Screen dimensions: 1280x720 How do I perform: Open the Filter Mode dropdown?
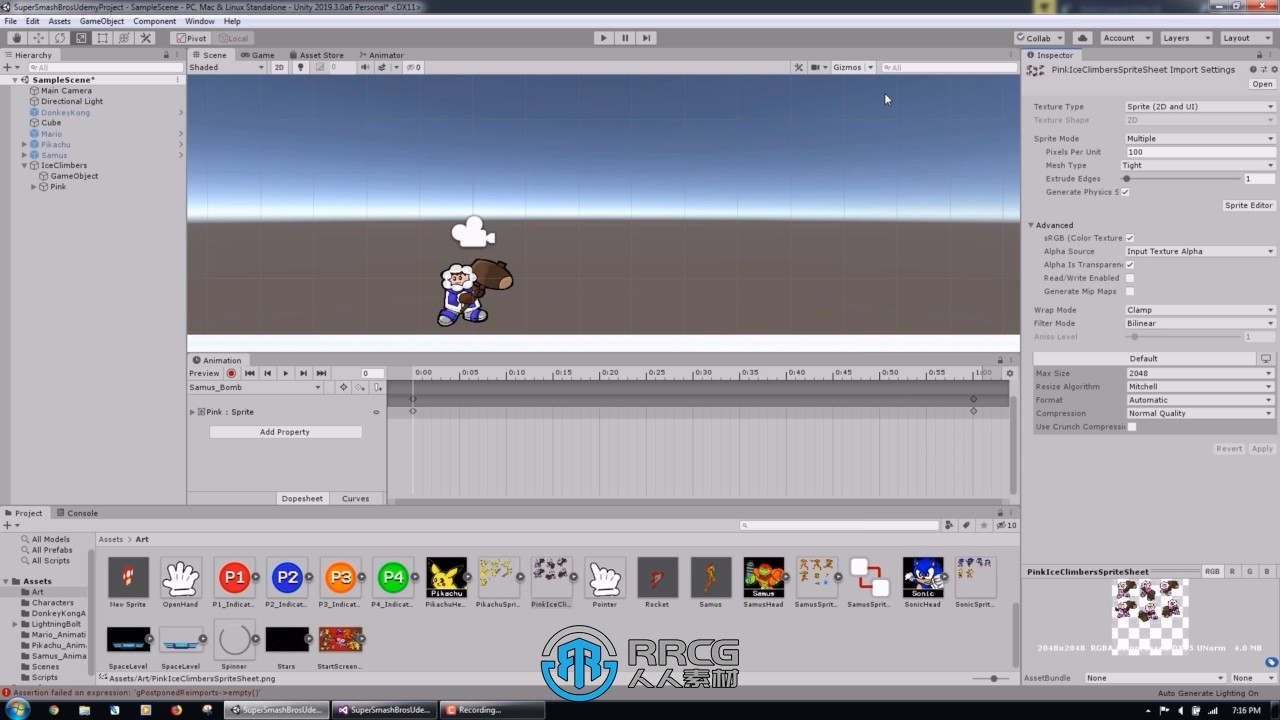1200,323
